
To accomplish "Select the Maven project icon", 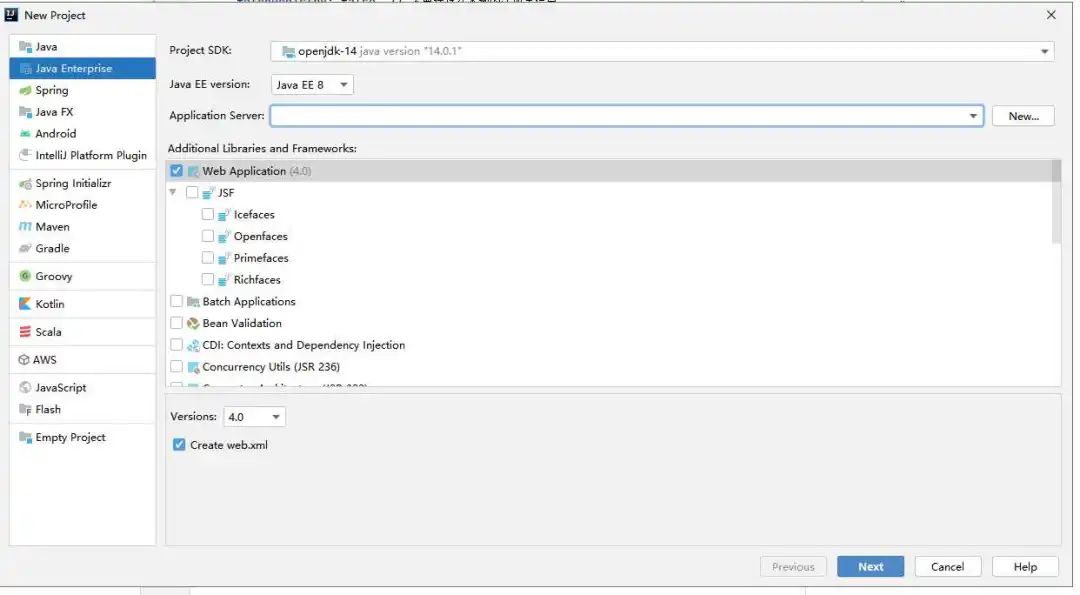I will [x=25, y=227].
